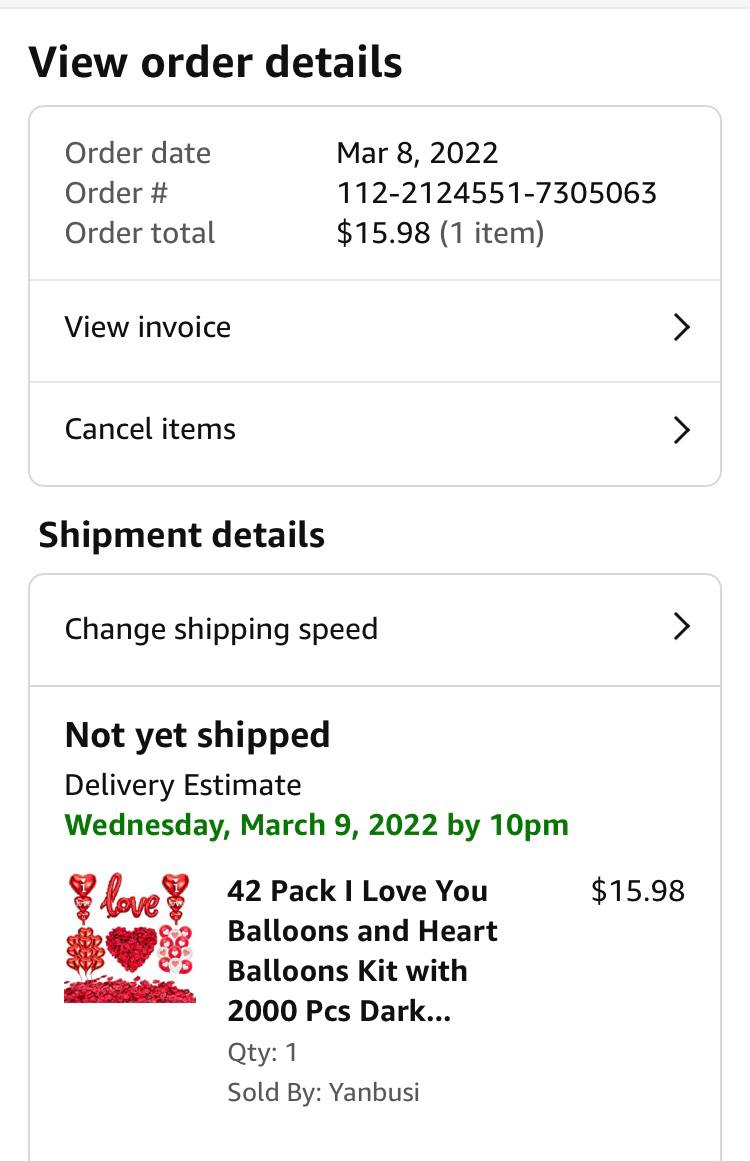Viewport: 750px width, 1161px height.
Task: Click the chevron beside View invoice
Action: [x=682, y=327]
